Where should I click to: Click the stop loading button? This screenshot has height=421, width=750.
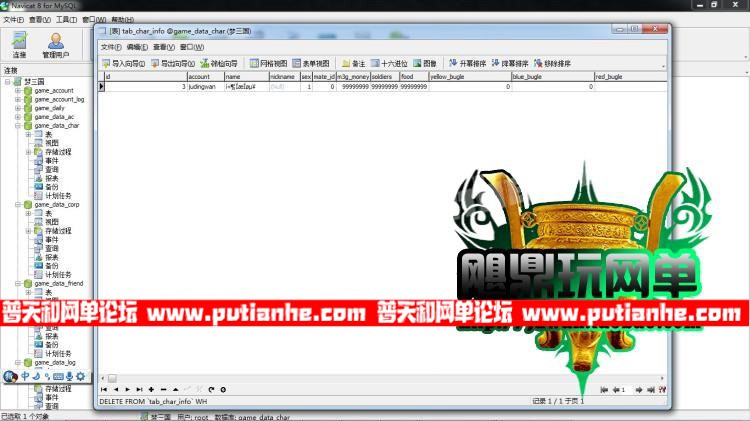point(223,389)
